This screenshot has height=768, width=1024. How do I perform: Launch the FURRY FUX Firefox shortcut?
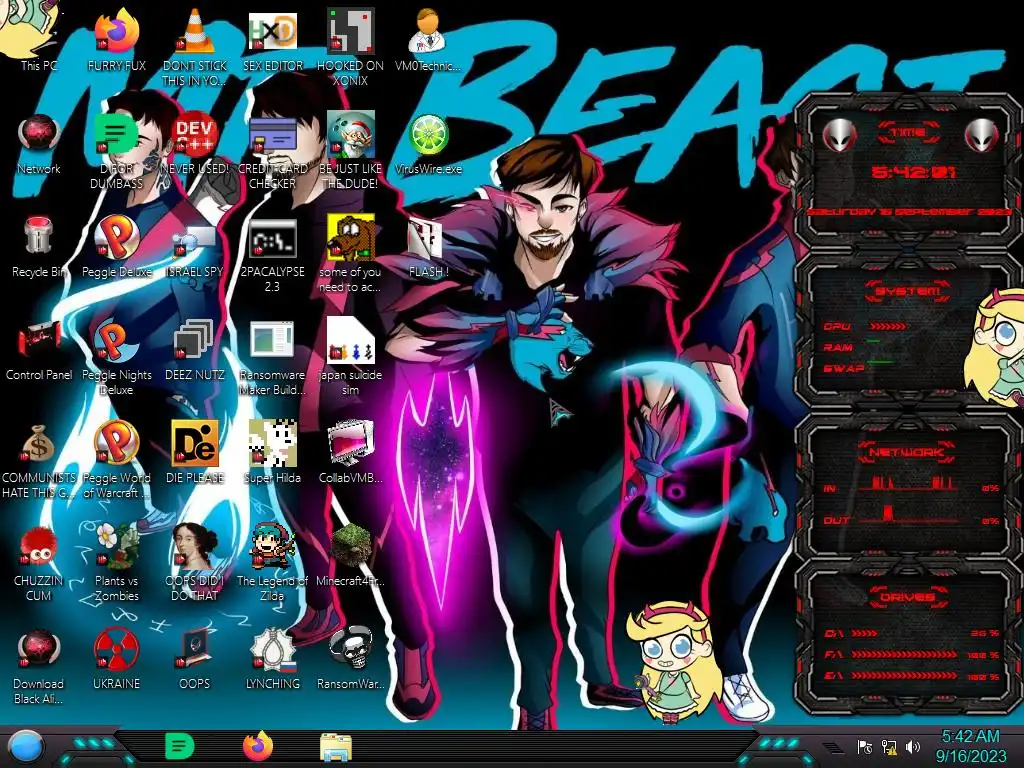tap(116, 39)
